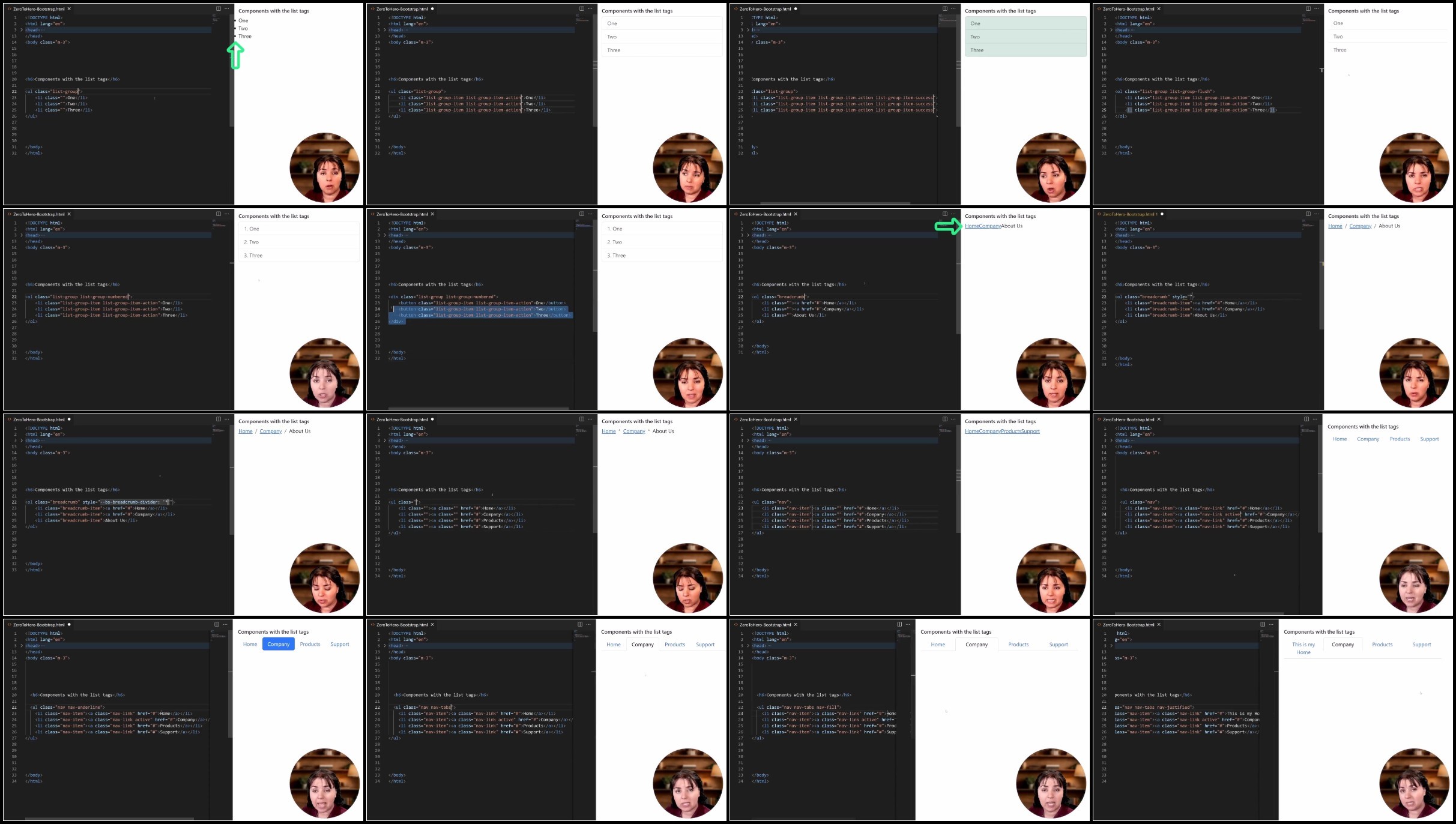Click split editor icon in HomeCompanyProductsSupport frame
Screen dimensions: 1456x824
[x=944, y=420]
